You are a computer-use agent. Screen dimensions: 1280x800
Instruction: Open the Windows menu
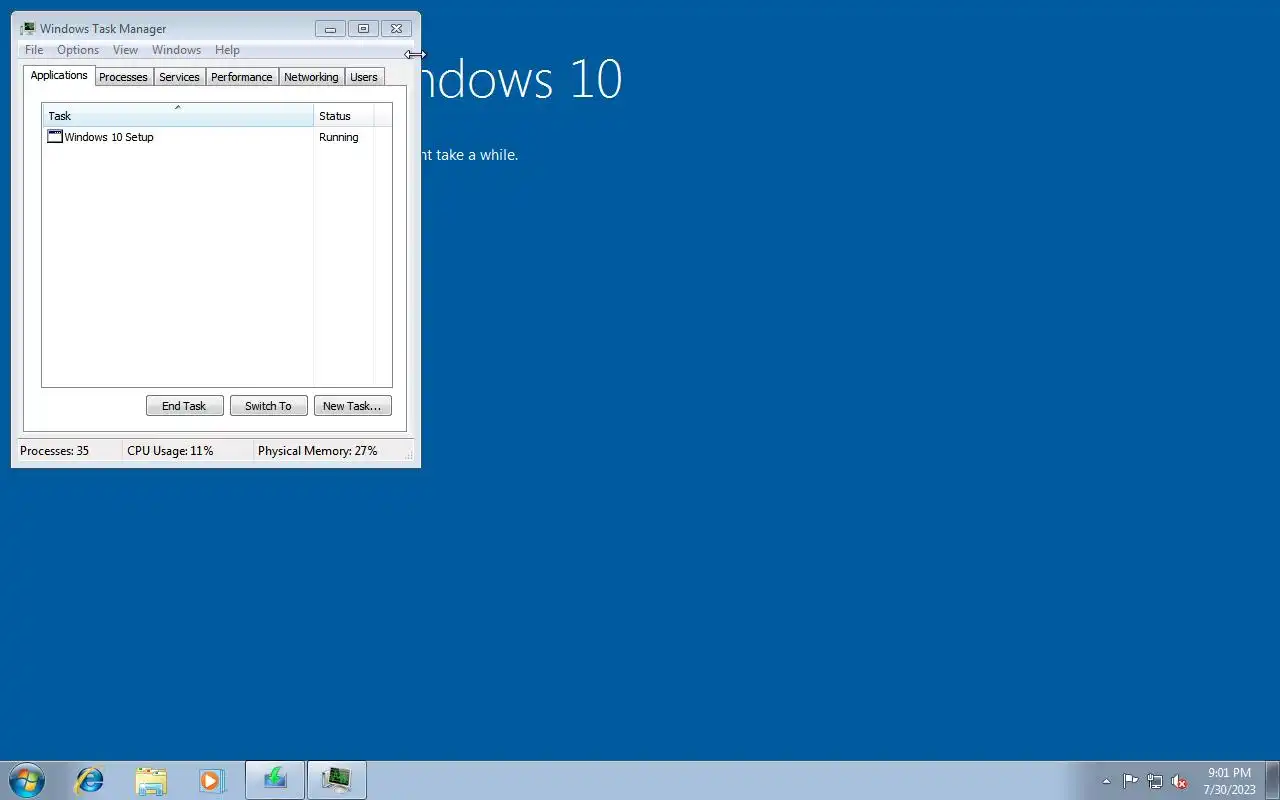[176, 50]
